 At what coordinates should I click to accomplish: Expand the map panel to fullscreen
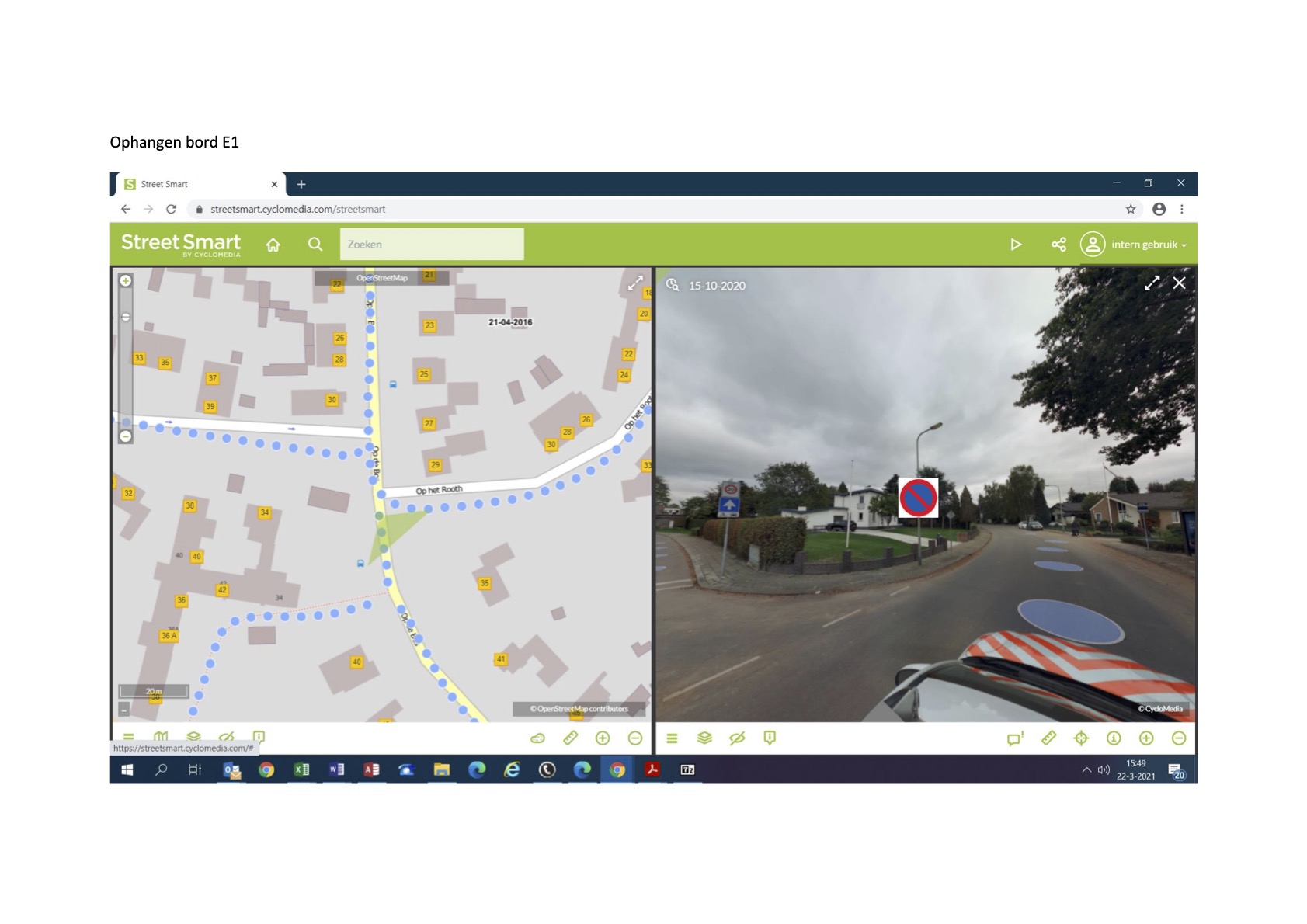[635, 283]
